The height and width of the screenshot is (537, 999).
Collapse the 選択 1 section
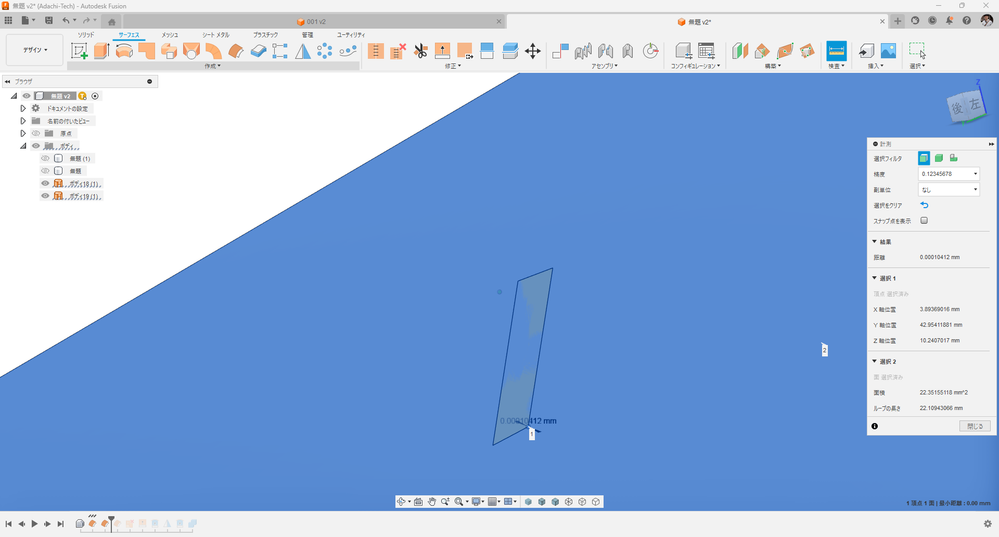875,278
